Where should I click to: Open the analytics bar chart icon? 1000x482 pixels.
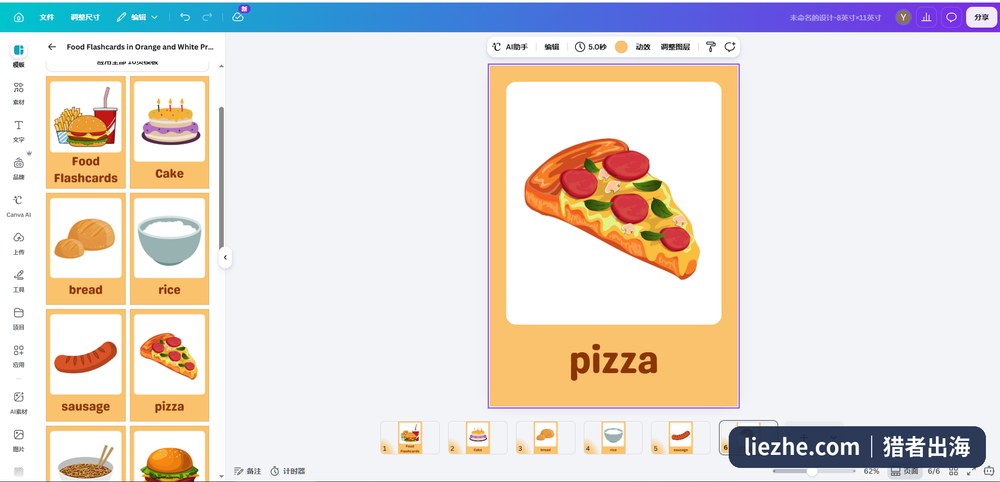coord(927,17)
